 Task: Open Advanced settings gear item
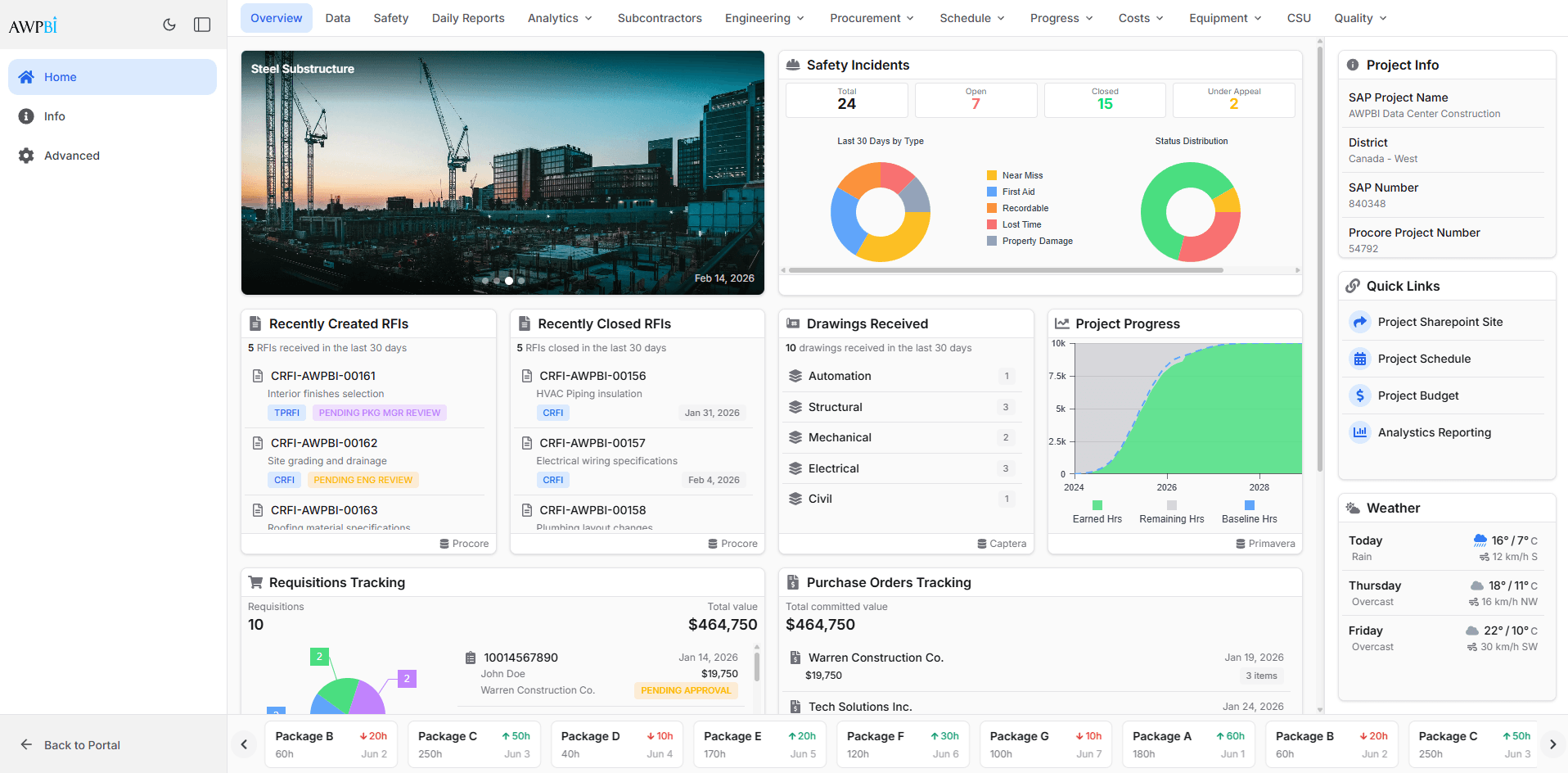coord(112,156)
